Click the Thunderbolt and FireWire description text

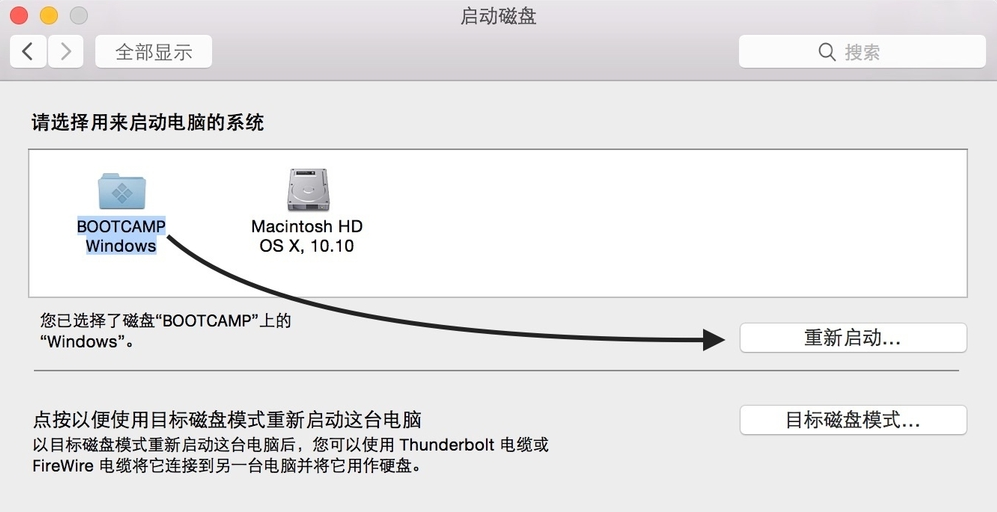point(290,455)
